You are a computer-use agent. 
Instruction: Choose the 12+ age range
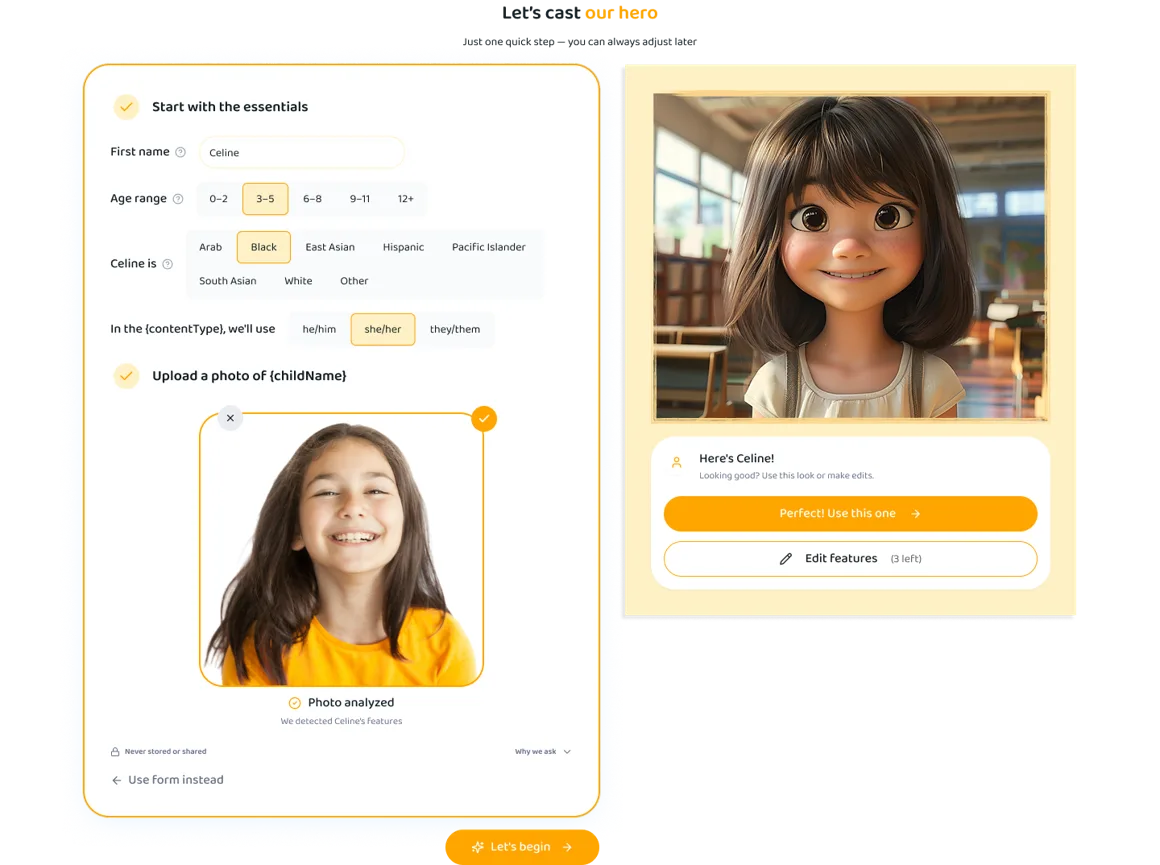click(405, 199)
